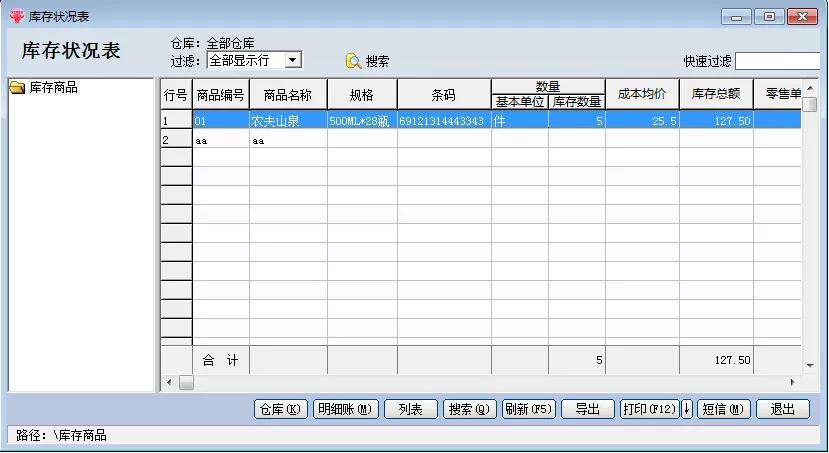Click the cost price cell 25.5
This screenshot has height=453, width=829.
[642, 121]
